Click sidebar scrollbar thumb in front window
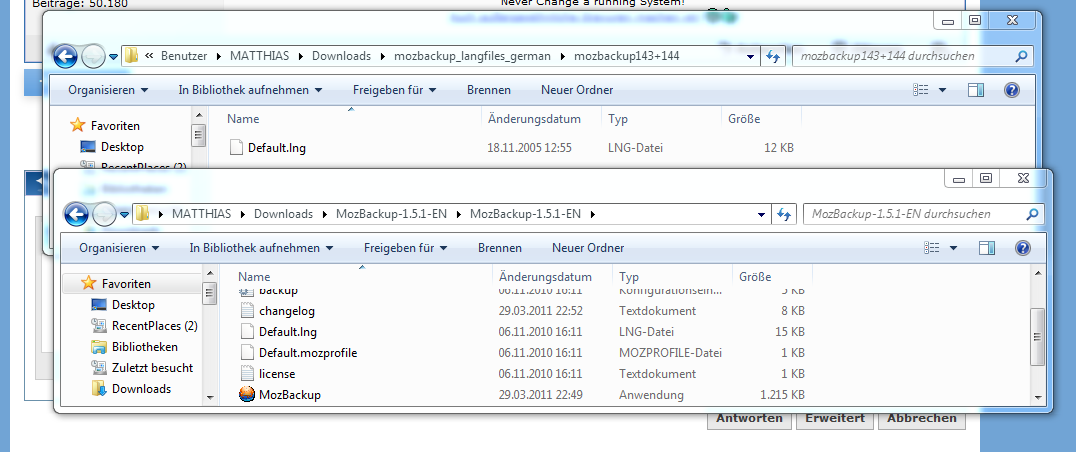The width and height of the screenshot is (1076, 452). [210, 293]
